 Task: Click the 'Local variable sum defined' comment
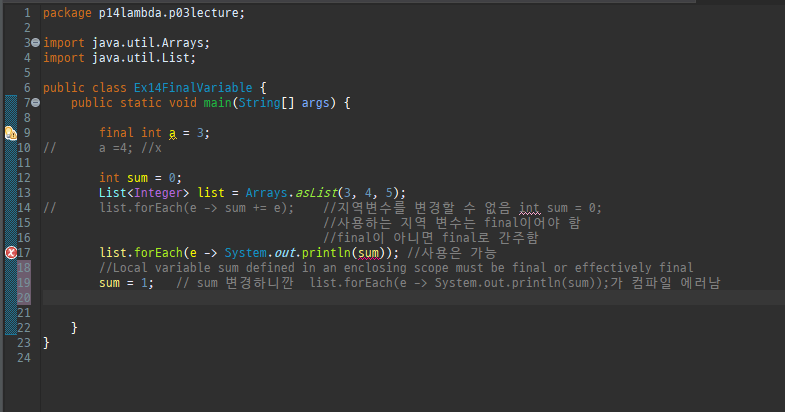click(x=396, y=268)
